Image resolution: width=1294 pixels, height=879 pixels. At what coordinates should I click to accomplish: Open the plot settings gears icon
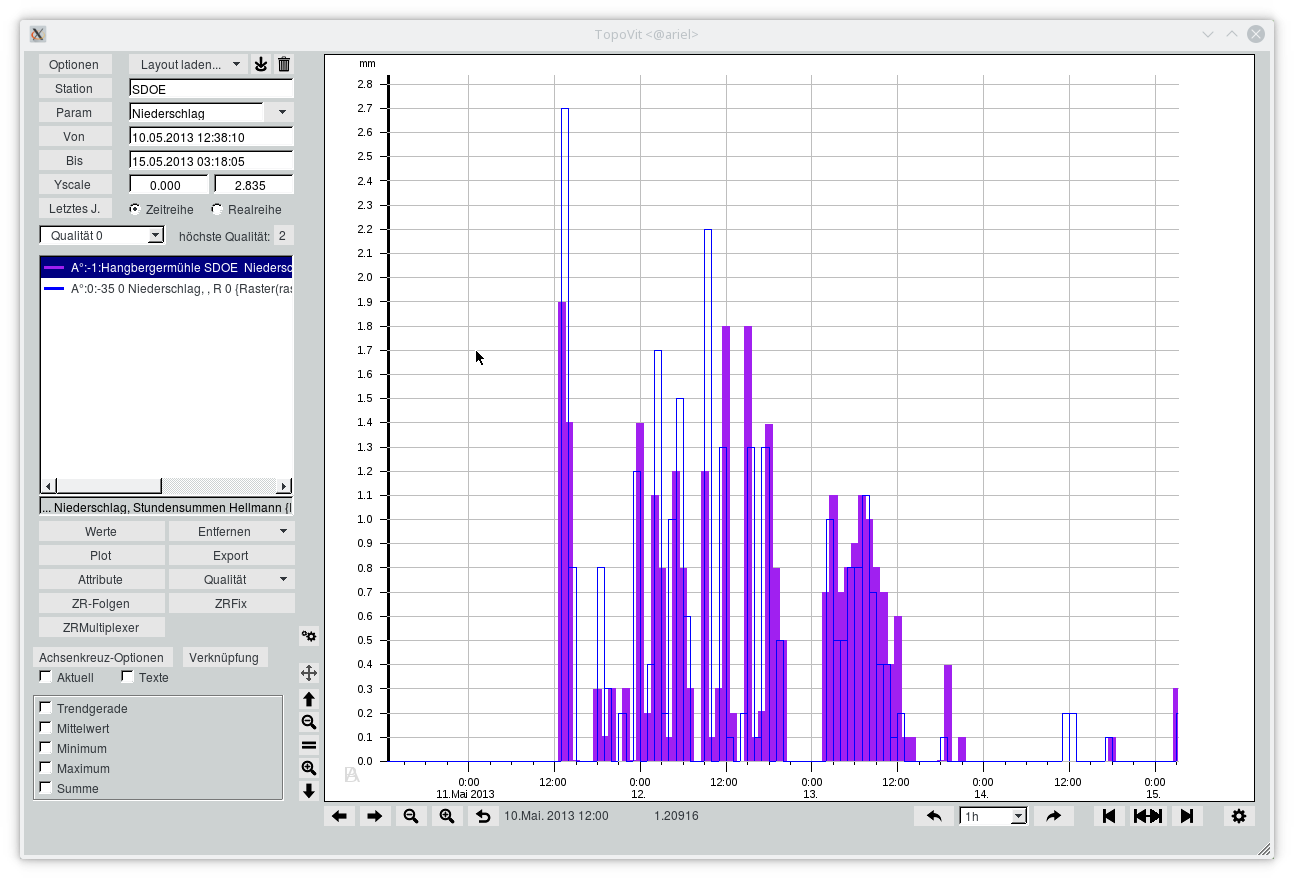(x=309, y=636)
